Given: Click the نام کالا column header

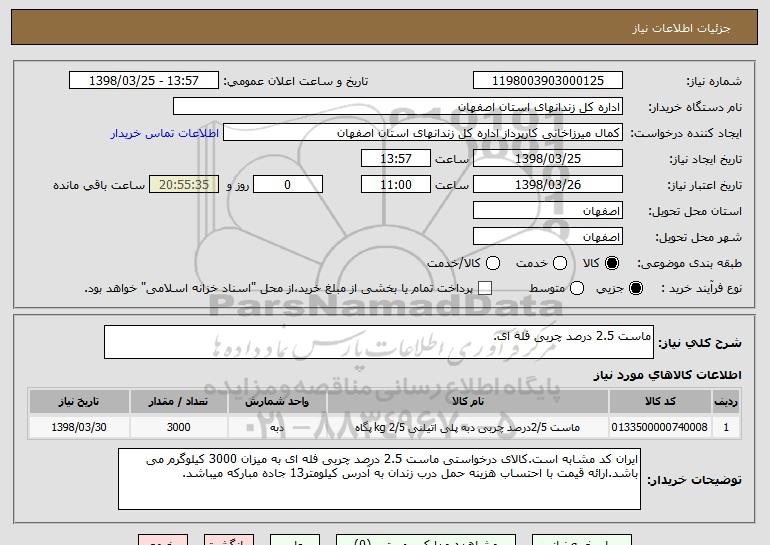Looking at the screenshot, I should 468,402.
